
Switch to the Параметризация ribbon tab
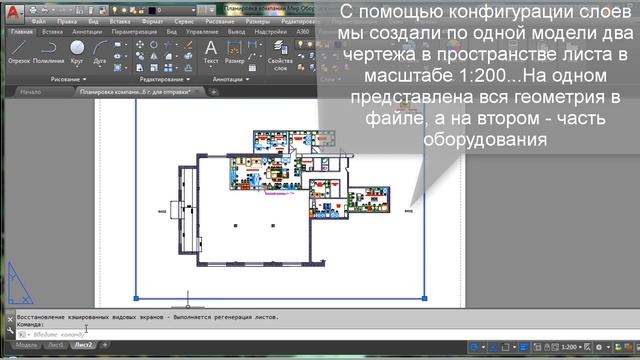tap(134, 32)
